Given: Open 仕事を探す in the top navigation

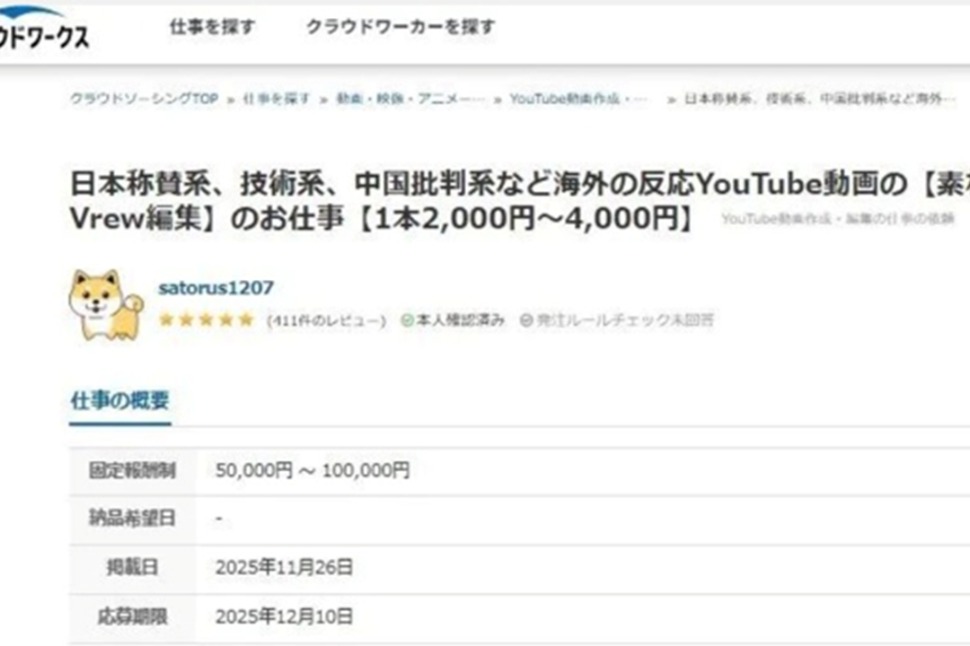Looking at the screenshot, I should tap(211, 27).
